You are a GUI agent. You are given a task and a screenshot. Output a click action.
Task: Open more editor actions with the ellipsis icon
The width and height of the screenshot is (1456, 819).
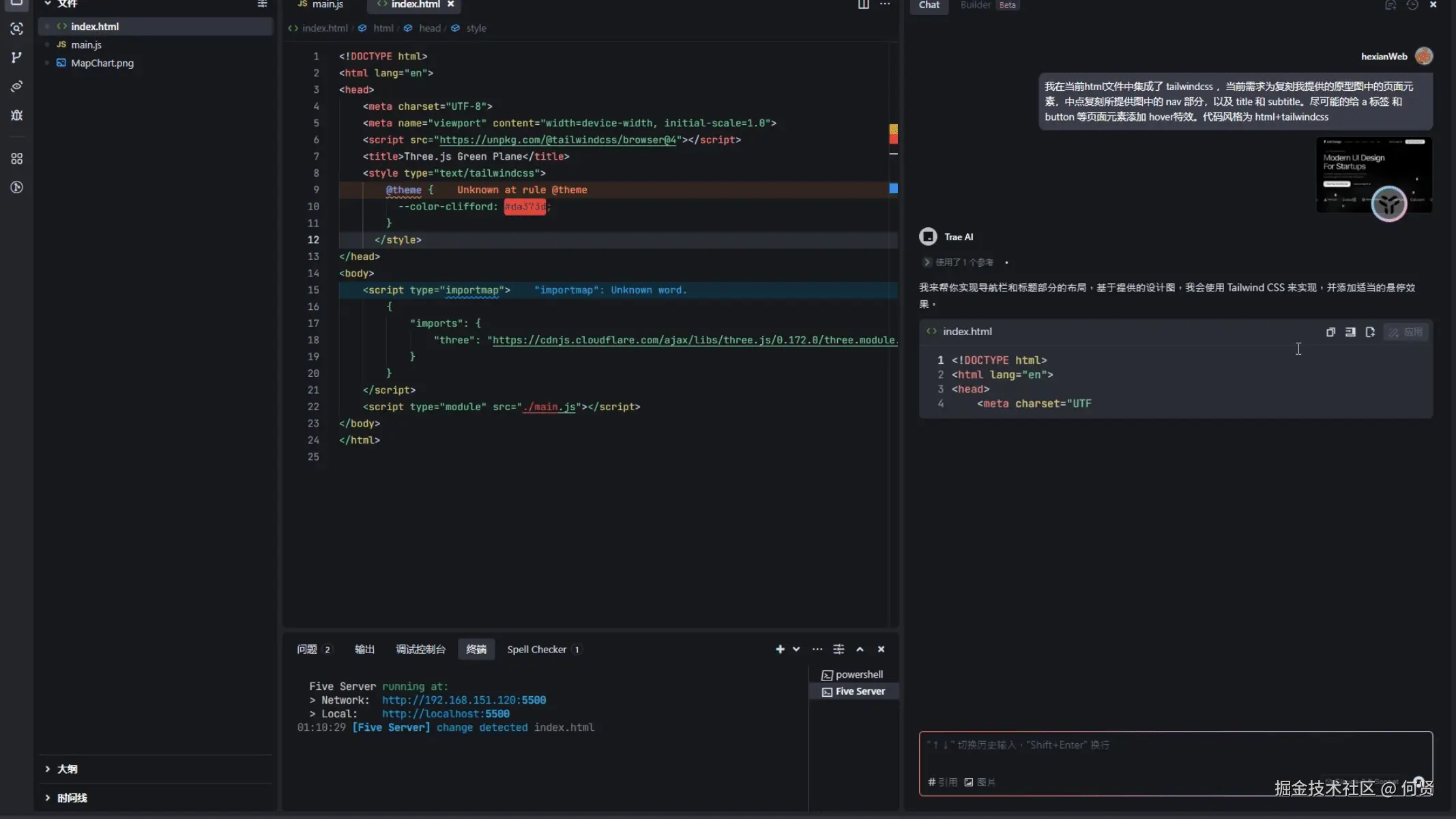pyautogui.click(x=885, y=5)
